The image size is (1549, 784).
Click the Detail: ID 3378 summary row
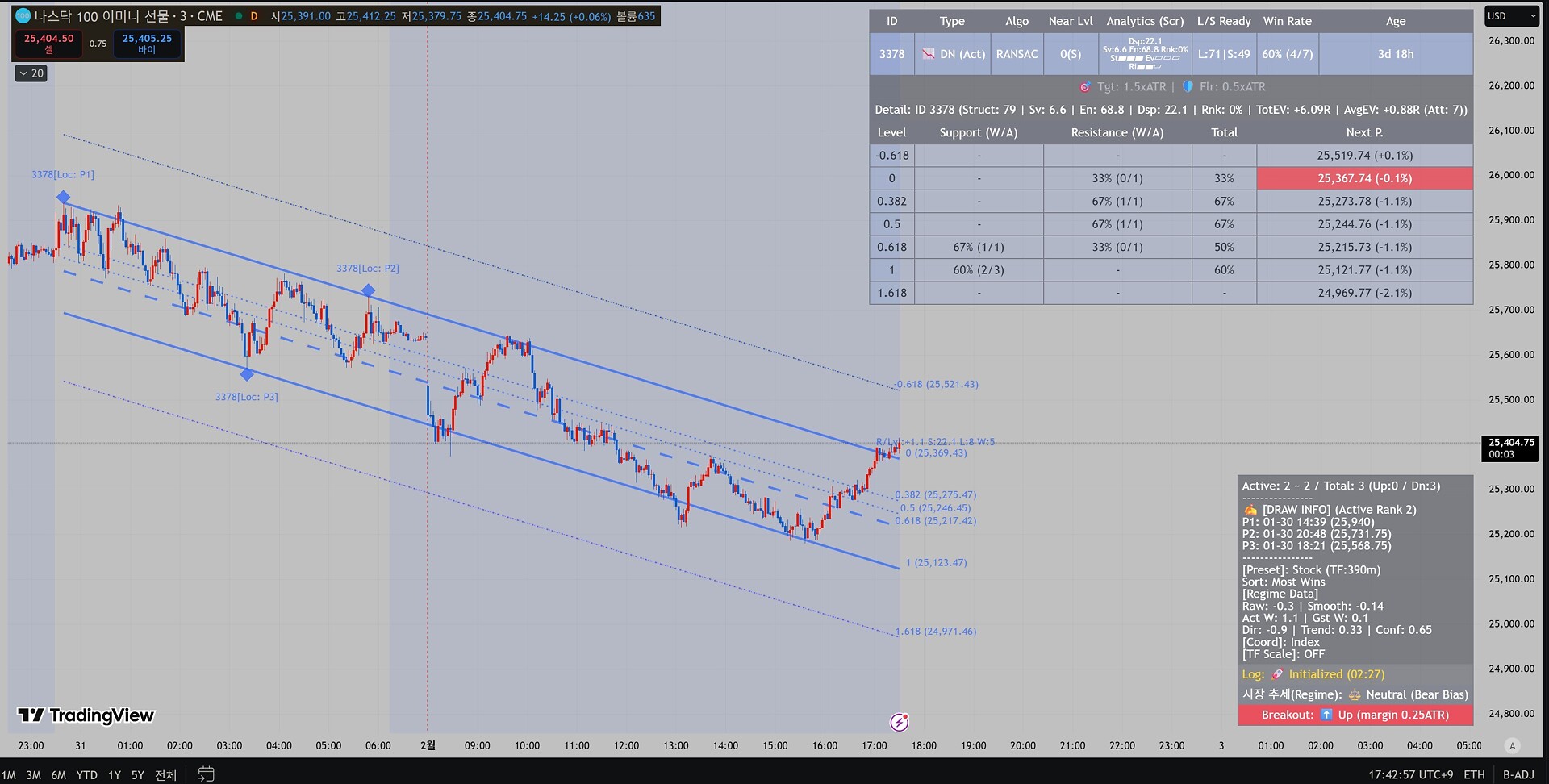(x=1171, y=110)
